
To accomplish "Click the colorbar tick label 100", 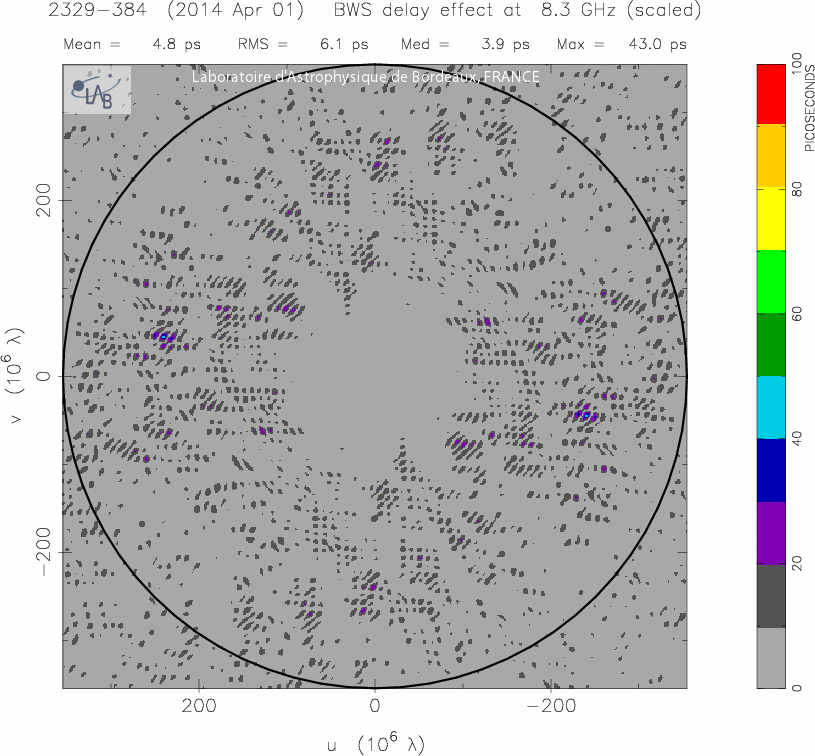I will point(796,64).
